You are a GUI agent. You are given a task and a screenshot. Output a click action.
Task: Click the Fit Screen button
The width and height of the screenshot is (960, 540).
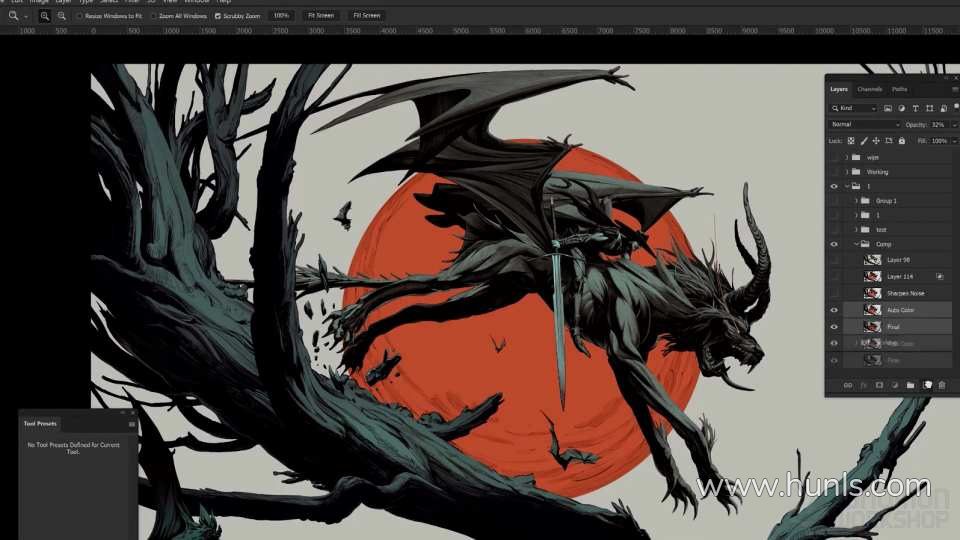pos(321,16)
